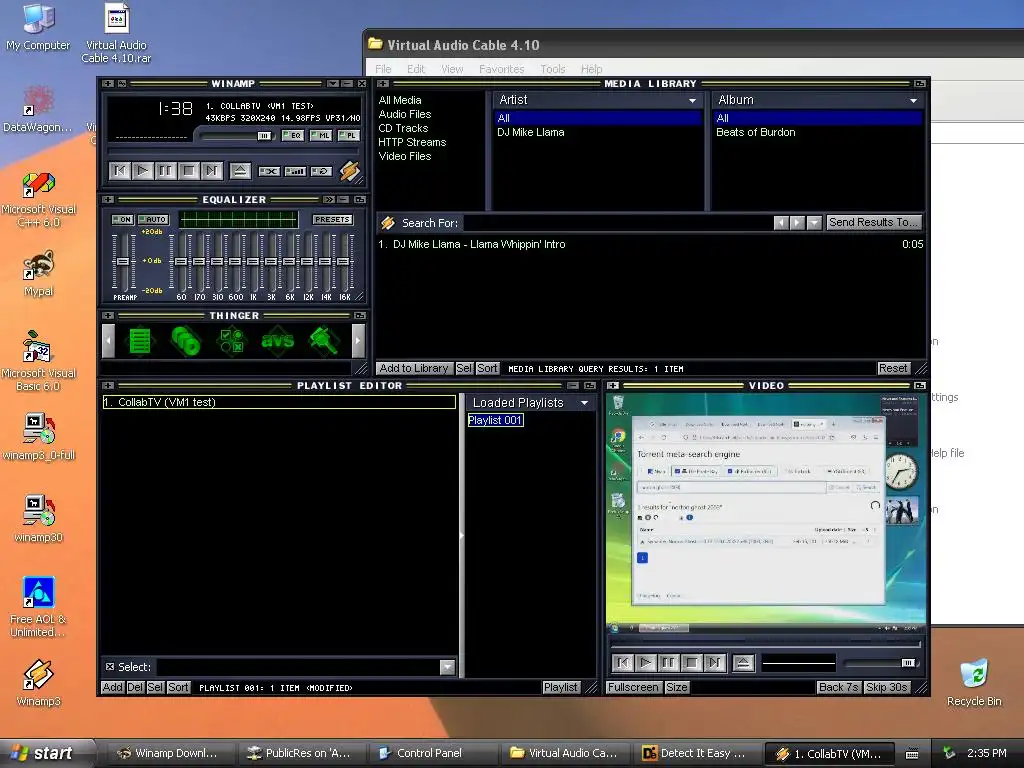
Task: Click Play in the Winamp main window
Action: [x=142, y=171]
